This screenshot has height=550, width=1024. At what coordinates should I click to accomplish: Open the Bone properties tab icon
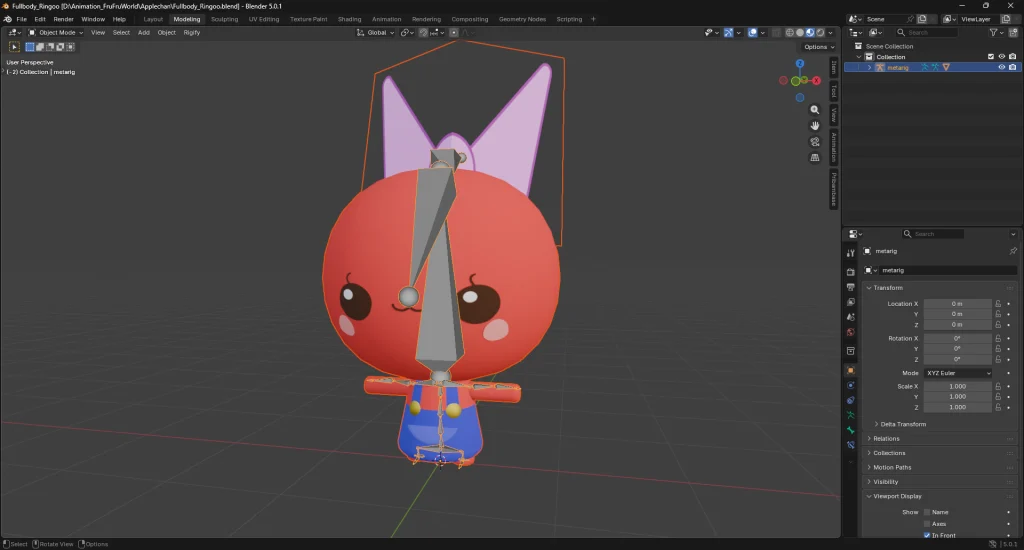tap(850, 430)
